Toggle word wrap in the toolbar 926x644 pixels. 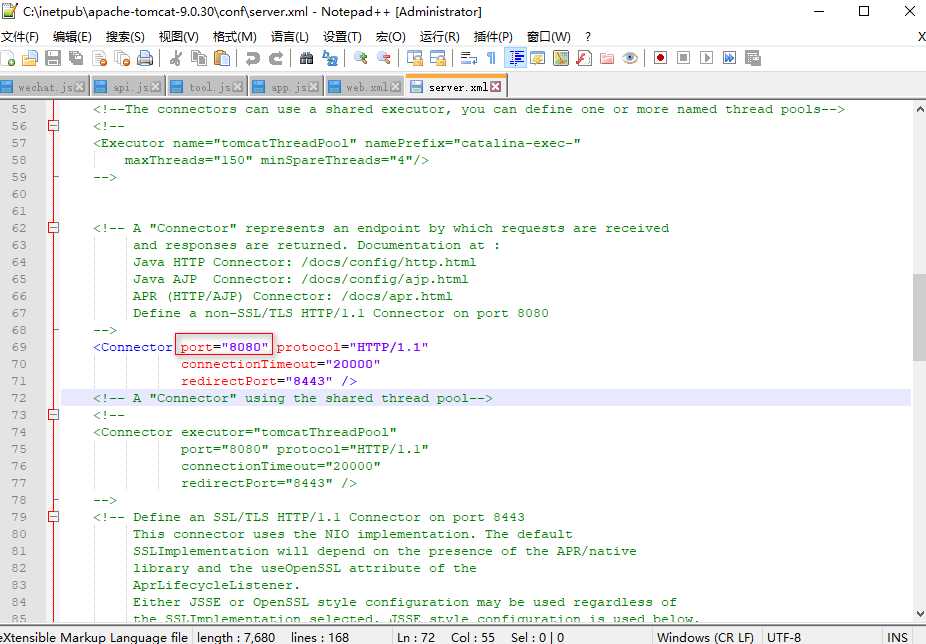tap(469, 58)
